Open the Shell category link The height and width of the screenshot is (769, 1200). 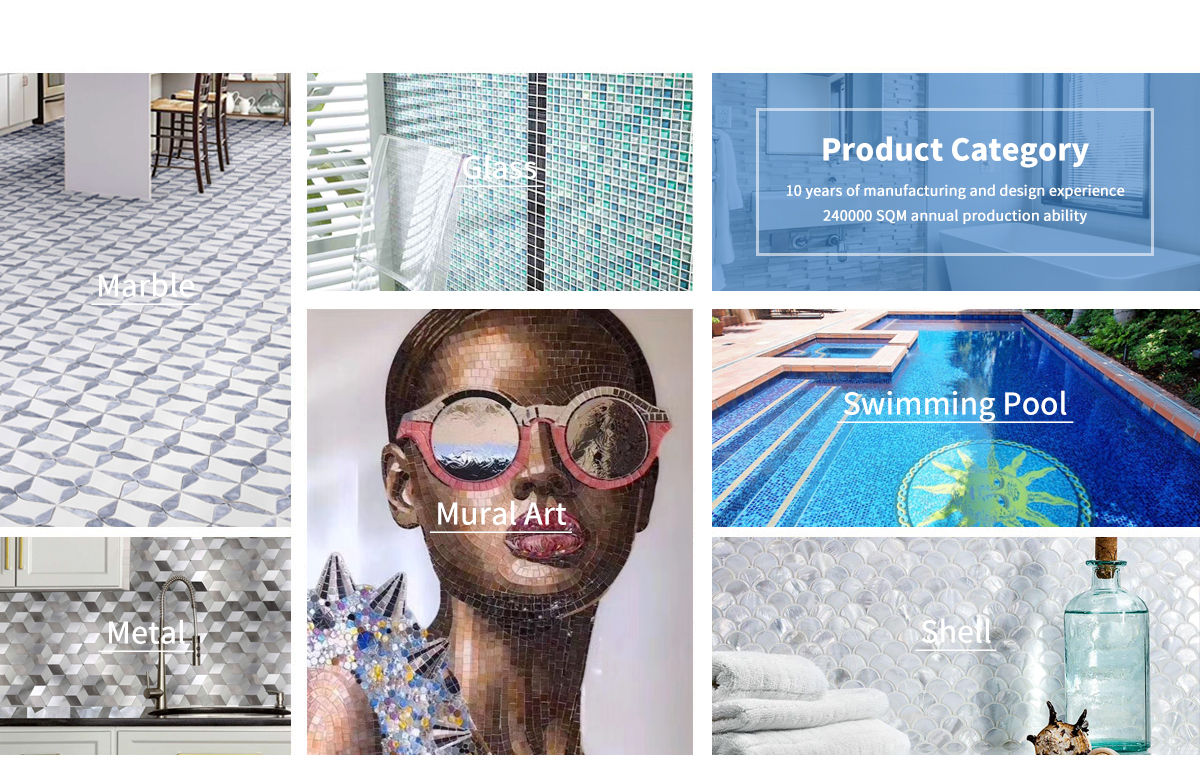pyautogui.click(x=956, y=632)
